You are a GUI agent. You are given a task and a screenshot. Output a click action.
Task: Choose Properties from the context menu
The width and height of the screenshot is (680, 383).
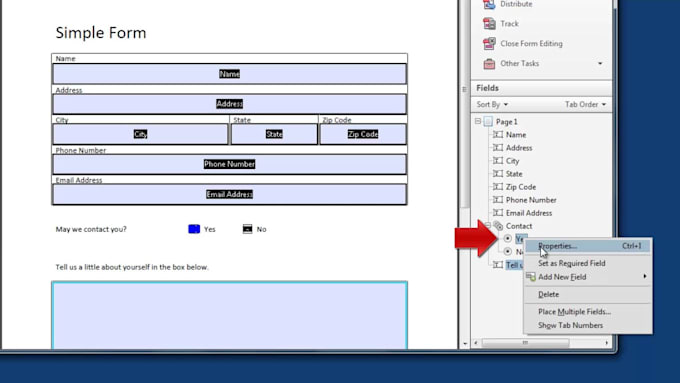click(588, 246)
